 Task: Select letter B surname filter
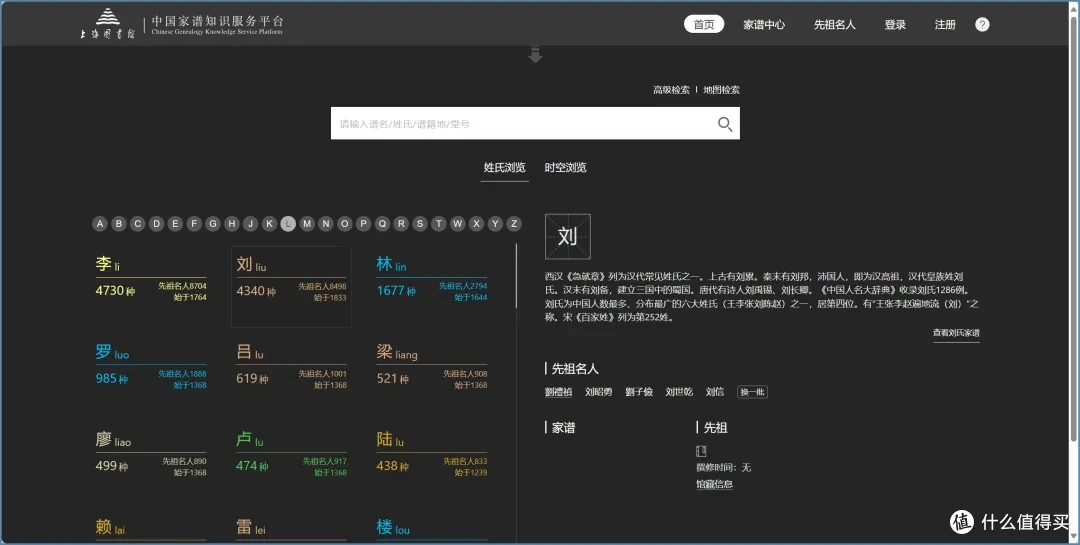(118, 224)
